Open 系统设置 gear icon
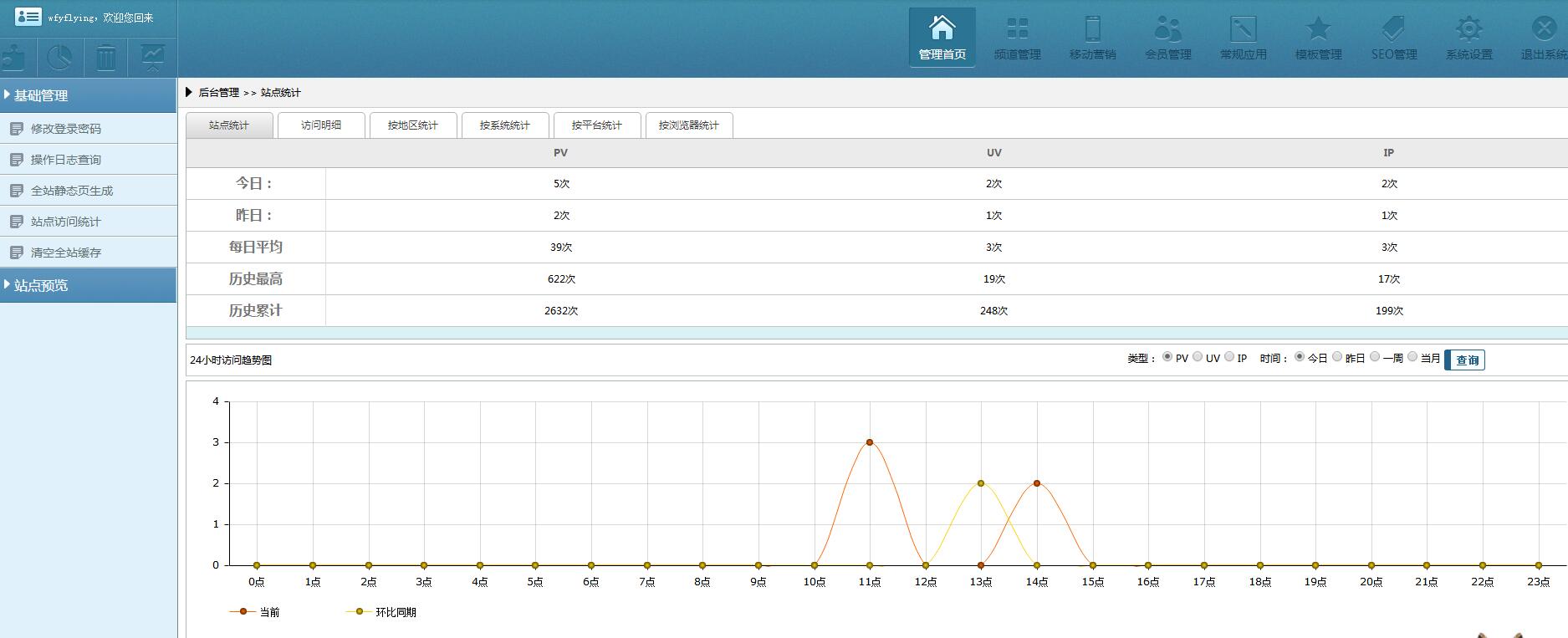Viewport: 1568px width, 638px height. (1468, 28)
